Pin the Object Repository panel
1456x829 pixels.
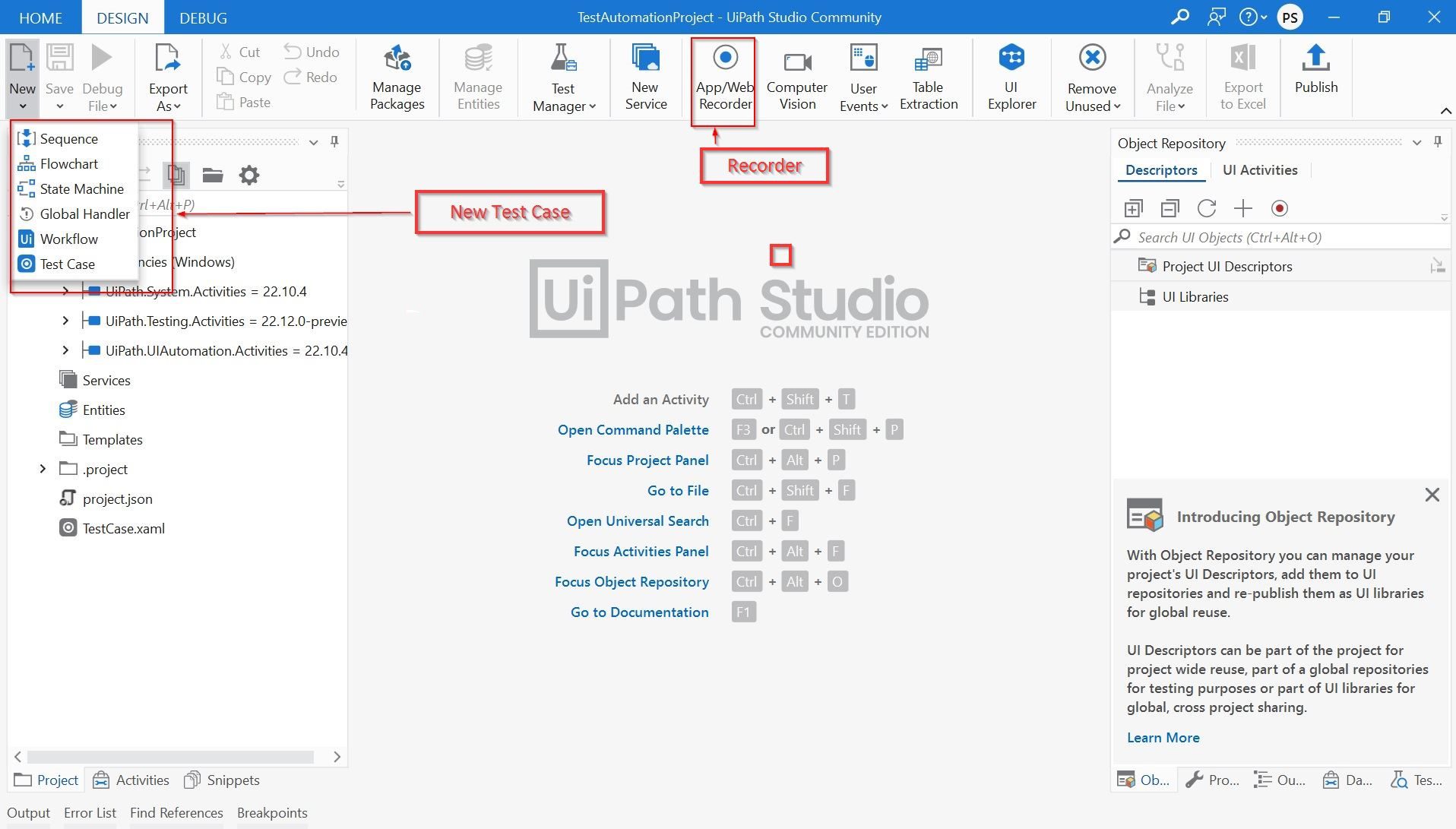coord(1436,141)
